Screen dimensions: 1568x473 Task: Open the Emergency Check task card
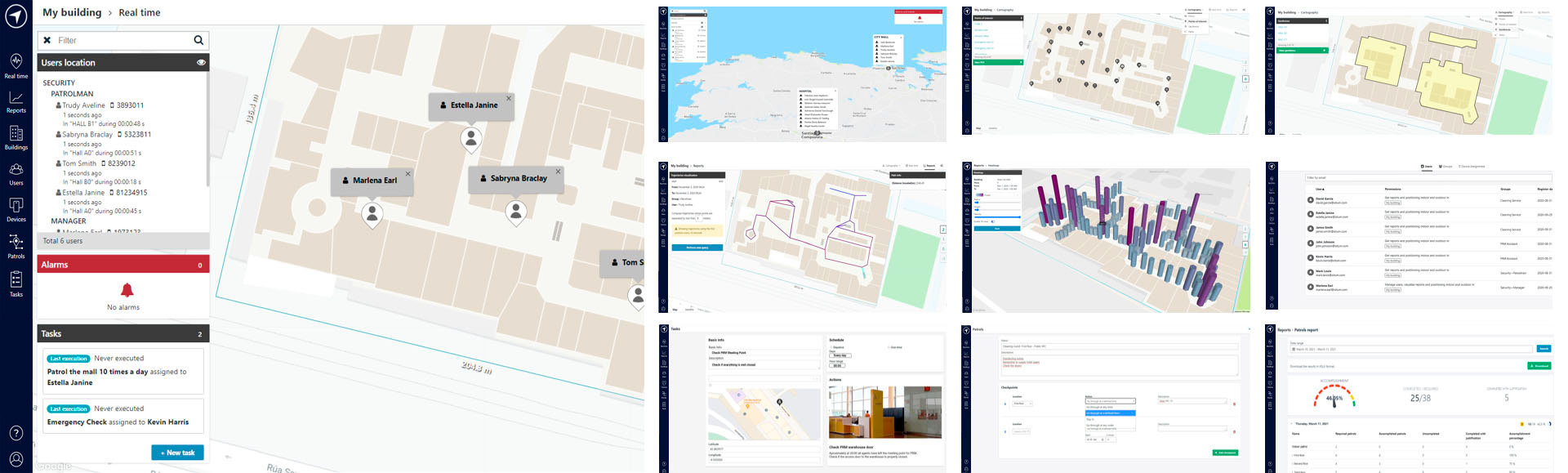point(122,416)
